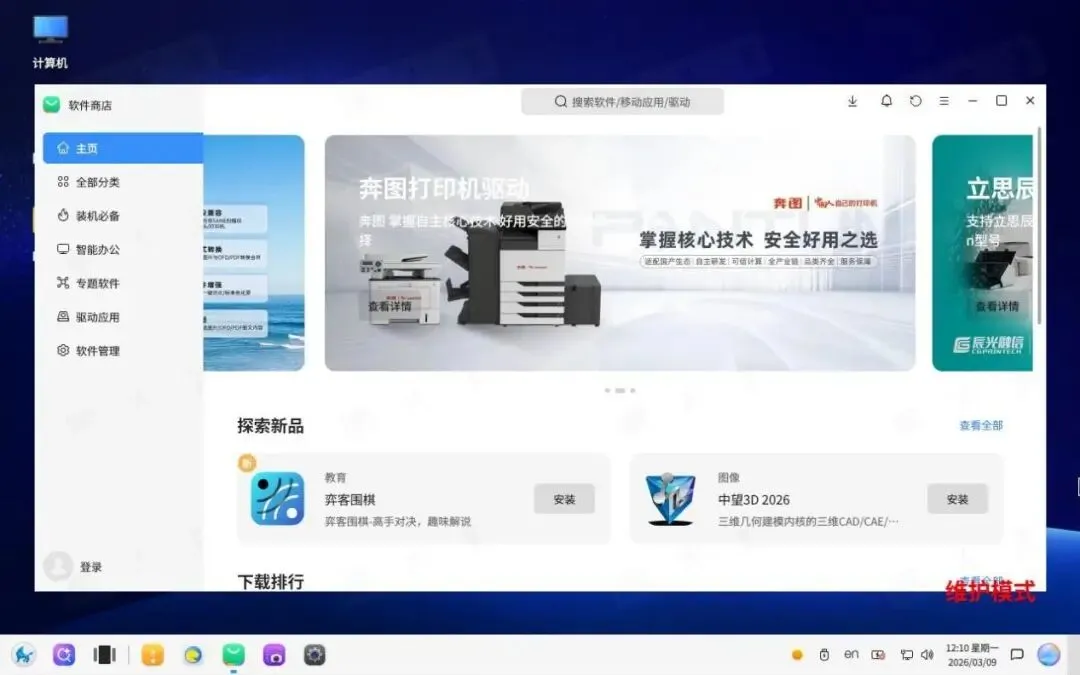Click the software store logo icon

52,105
